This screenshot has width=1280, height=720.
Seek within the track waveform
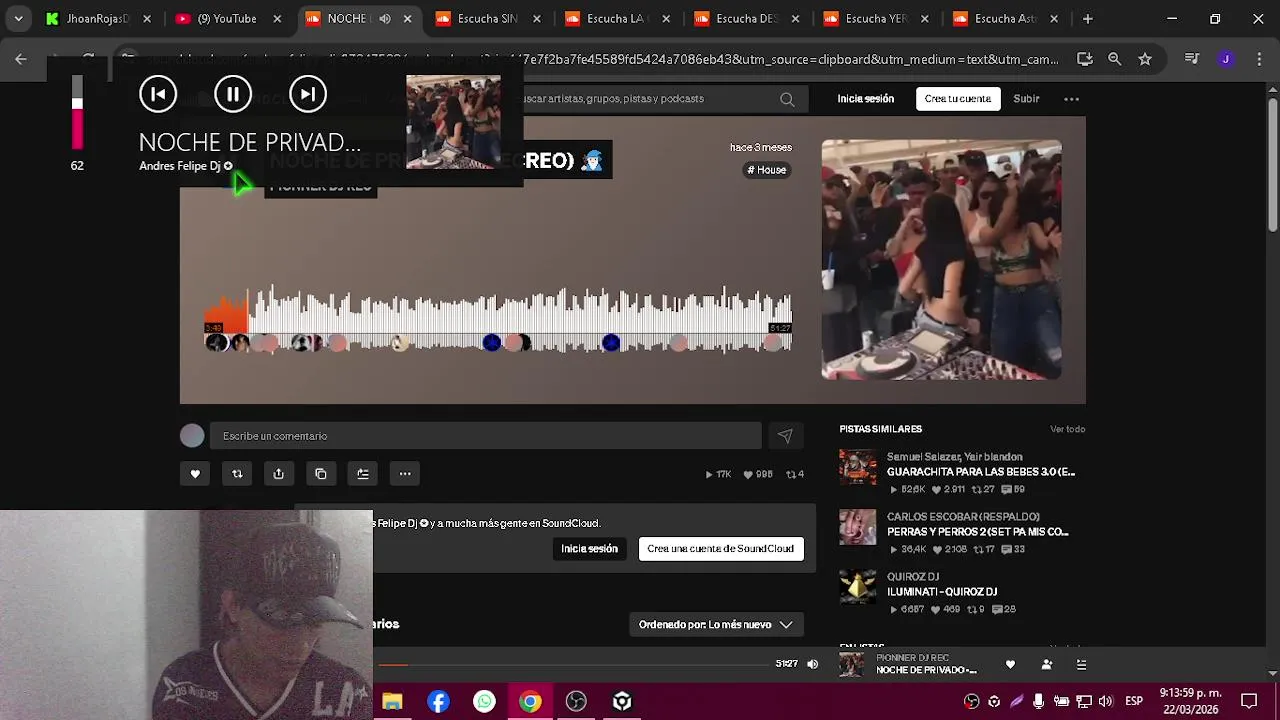coord(498,318)
